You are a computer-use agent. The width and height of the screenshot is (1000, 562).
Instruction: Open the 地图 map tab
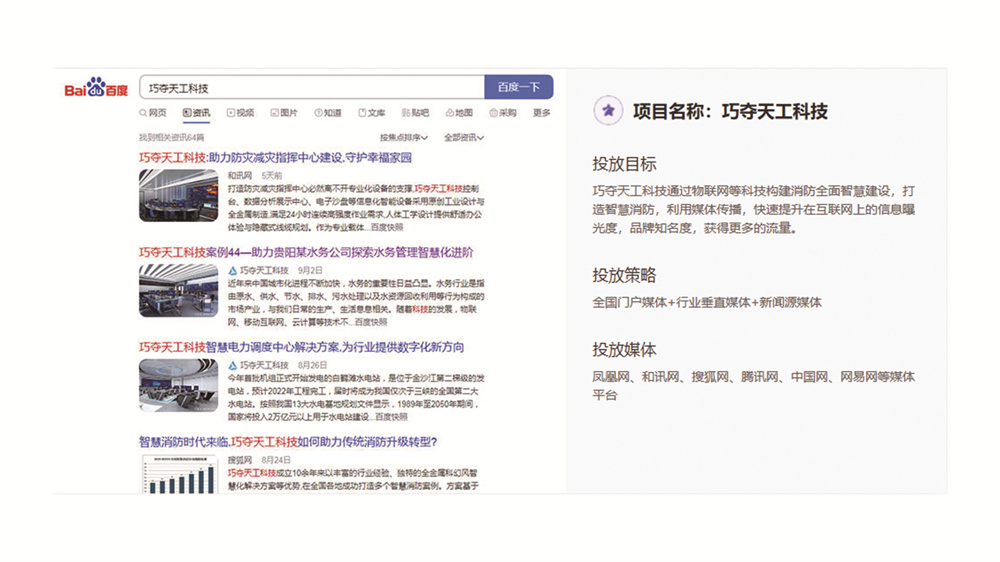coord(458,113)
